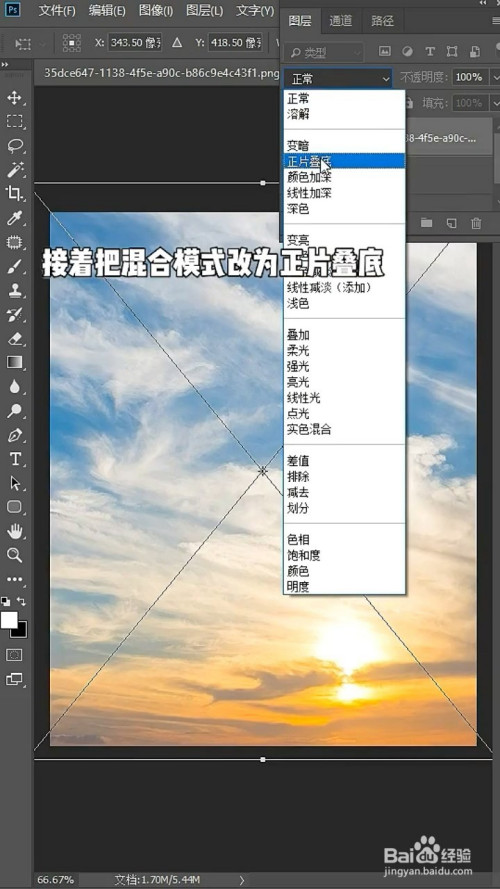Select the Pen tool
500x889 pixels.
[x=14, y=435]
